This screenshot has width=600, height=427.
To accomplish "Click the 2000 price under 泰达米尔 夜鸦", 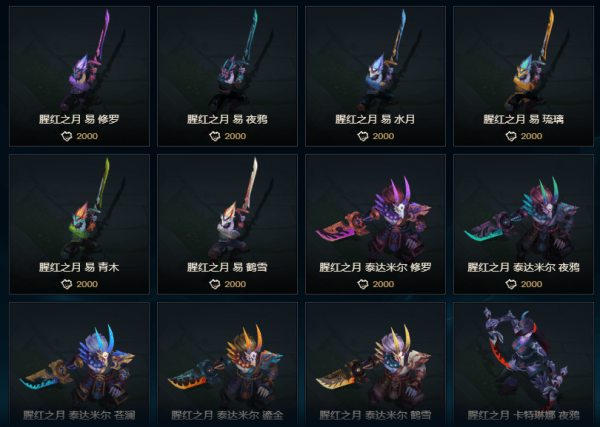I will point(532,284).
